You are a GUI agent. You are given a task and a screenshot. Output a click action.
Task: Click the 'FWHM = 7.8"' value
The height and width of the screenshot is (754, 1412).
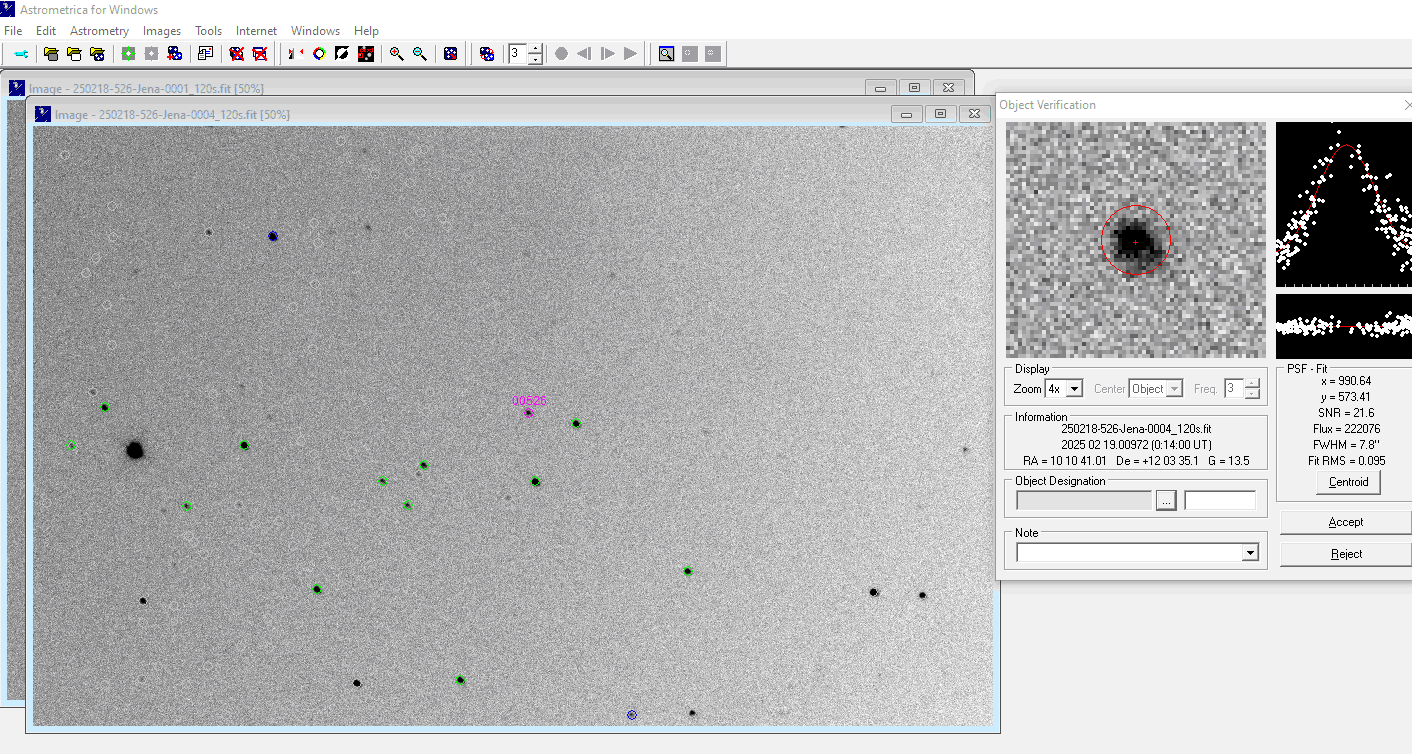pyautogui.click(x=1346, y=445)
